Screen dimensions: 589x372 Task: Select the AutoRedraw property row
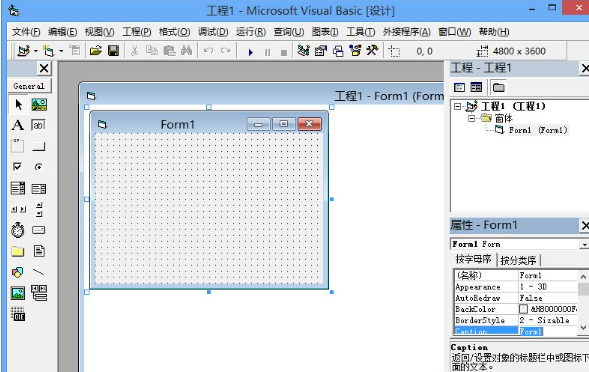click(516, 298)
